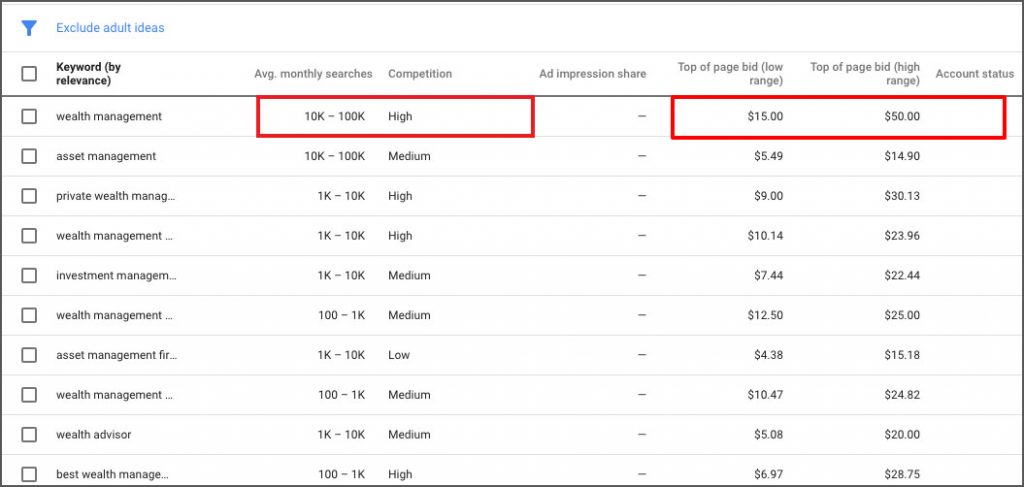The image size is (1024, 487).
Task: Select checkbox for private wealth manag… row
Action: [29, 196]
